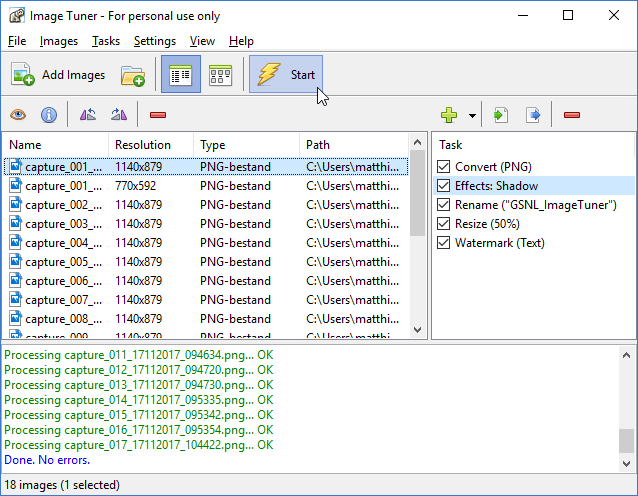The width and height of the screenshot is (638, 496).
Task: Disable the Watermark (Text) task
Action: [445, 243]
